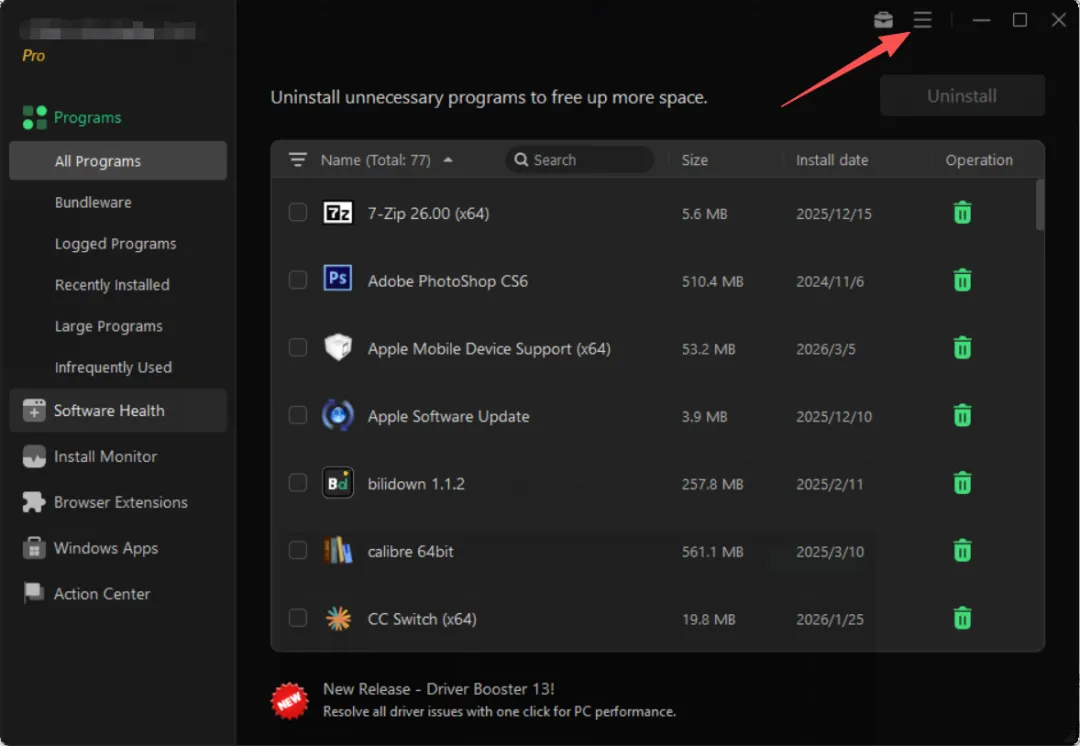Click the Name (Total: 77) header
The width and height of the screenshot is (1080, 746).
(375, 160)
